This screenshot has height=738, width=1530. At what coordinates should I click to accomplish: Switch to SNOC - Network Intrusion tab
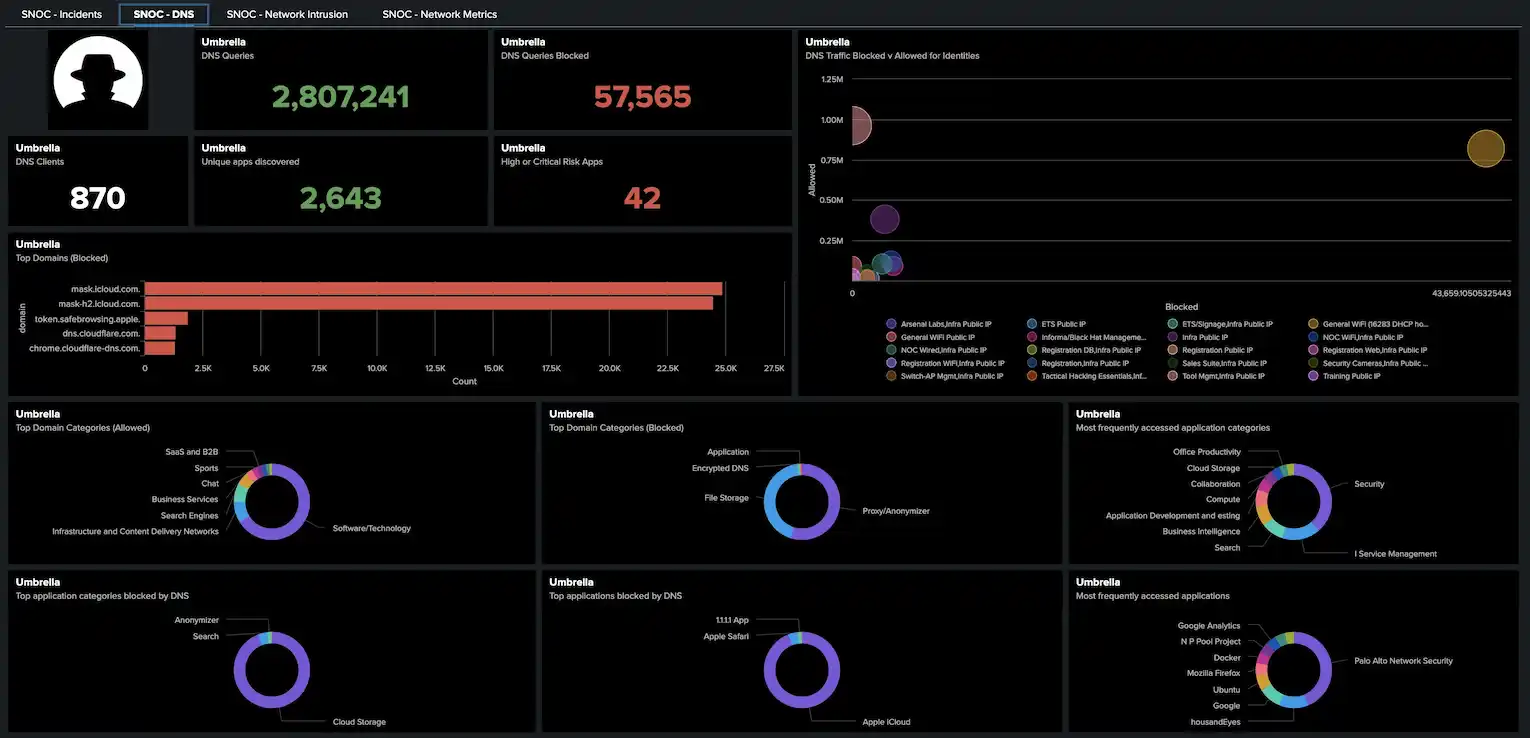287,14
